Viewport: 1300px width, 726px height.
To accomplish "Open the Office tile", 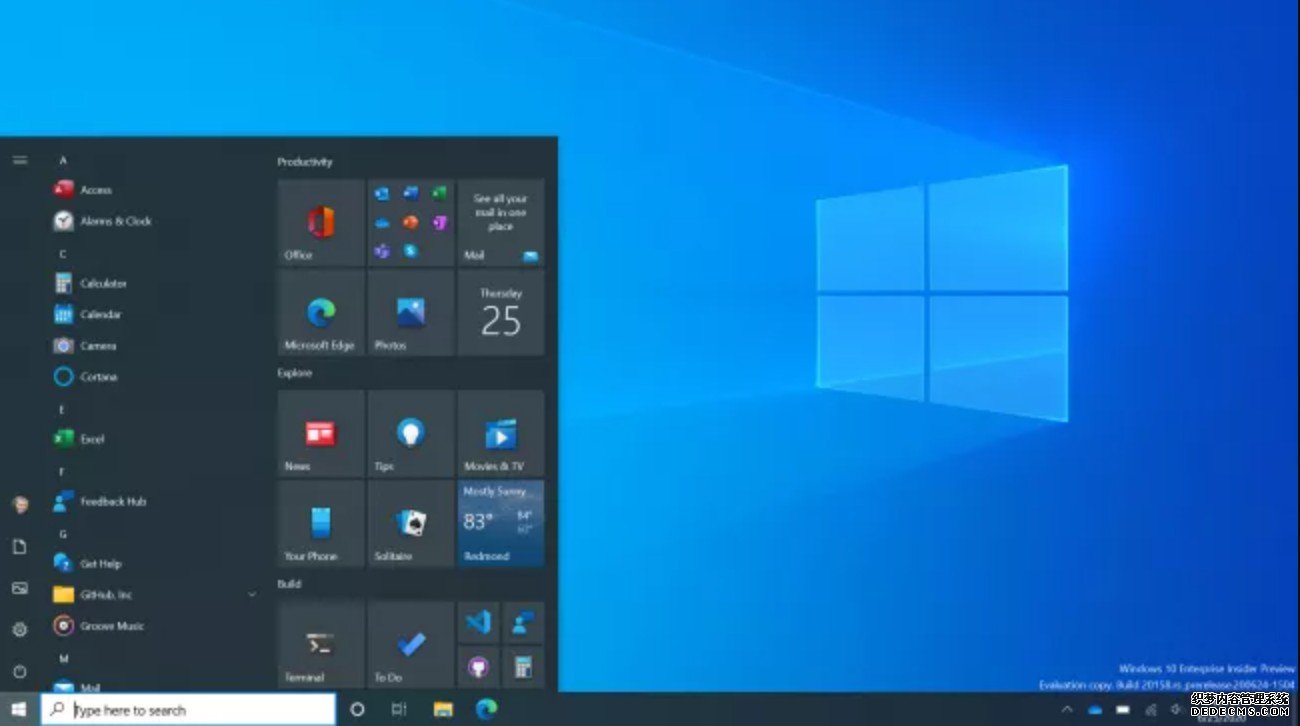I will pyautogui.click(x=321, y=223).
